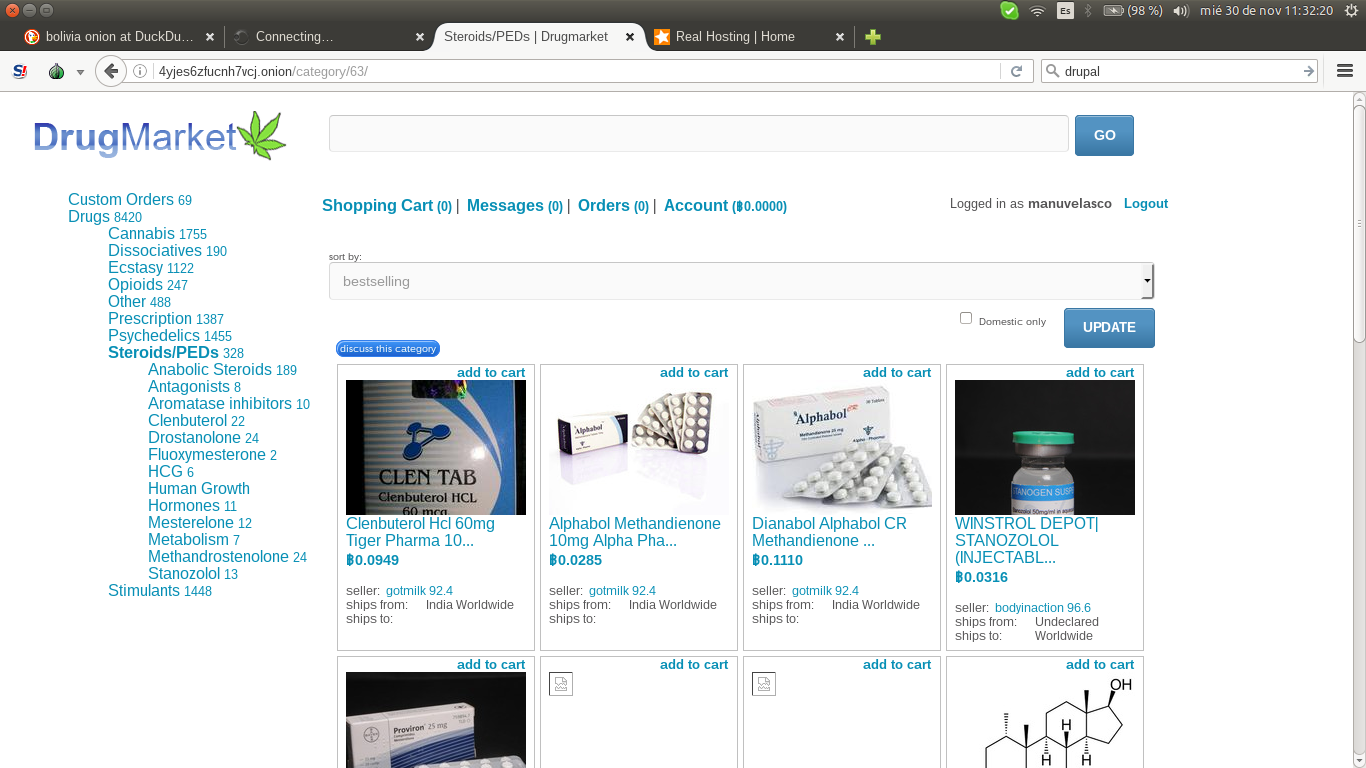Add WINSTROL DEPOT Stanozolol to cart
Viewport: 1366px width, 768px height.
[1100, 372]
